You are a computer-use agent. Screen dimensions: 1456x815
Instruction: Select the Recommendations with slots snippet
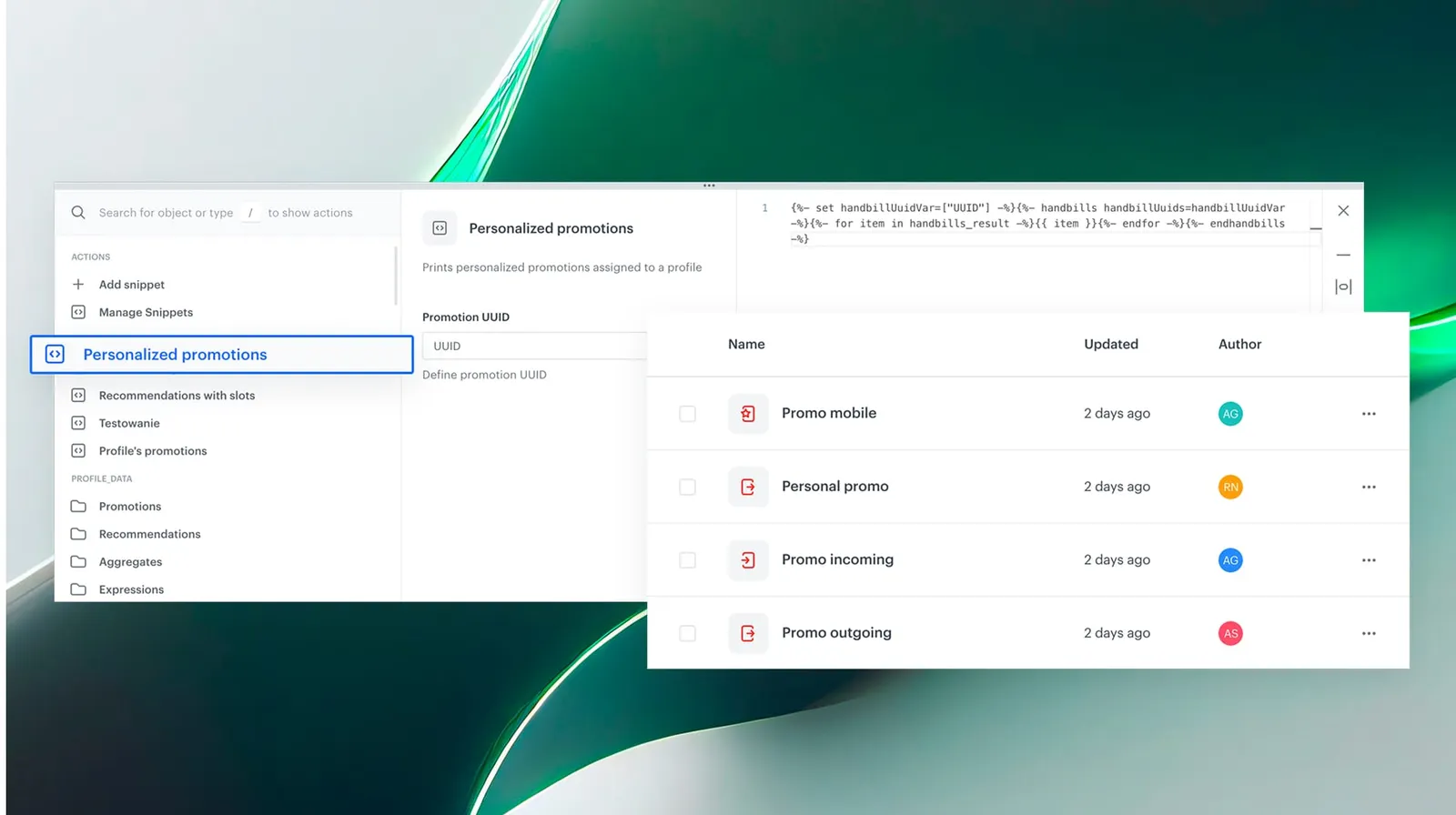click(x=177, y=396)
